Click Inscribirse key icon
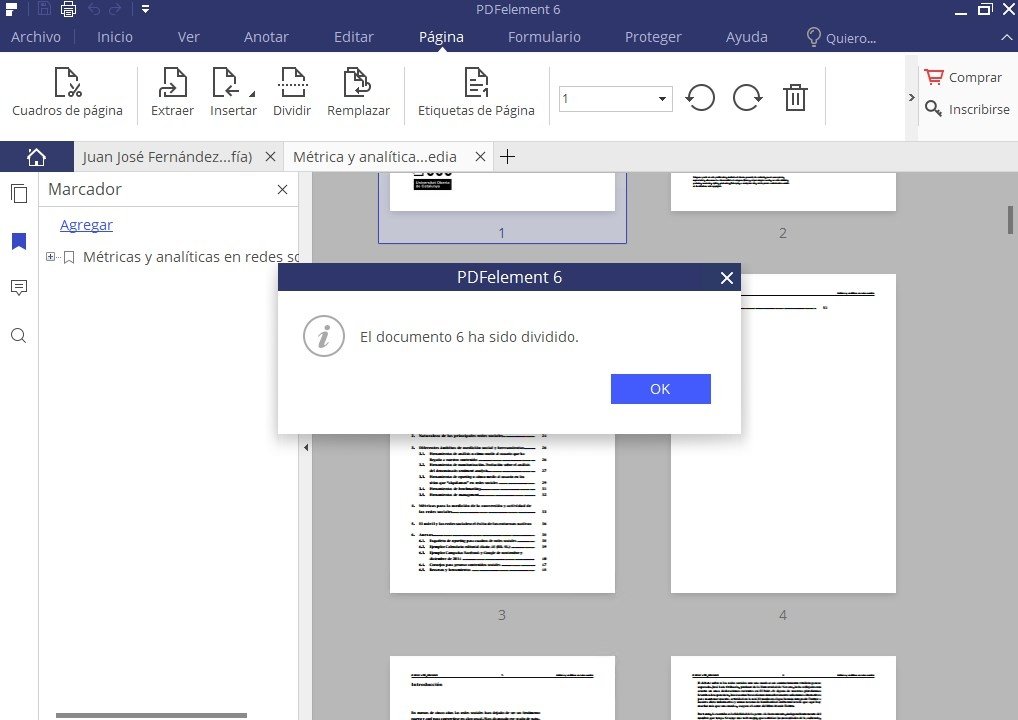The width and height of the screenshot is (1018, 720). click(967, 109)
